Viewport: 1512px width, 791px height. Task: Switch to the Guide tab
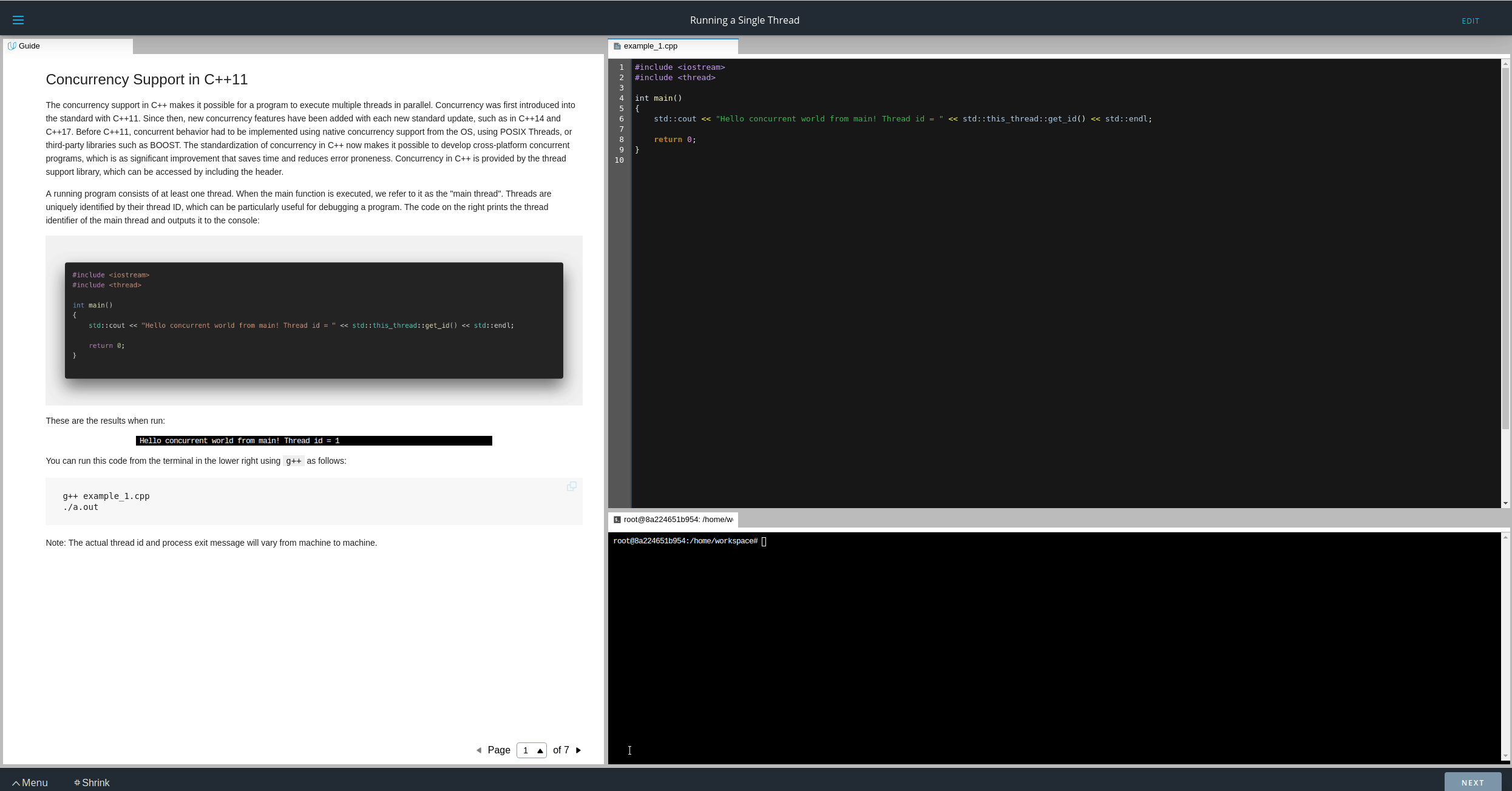[x=29, y=46]
